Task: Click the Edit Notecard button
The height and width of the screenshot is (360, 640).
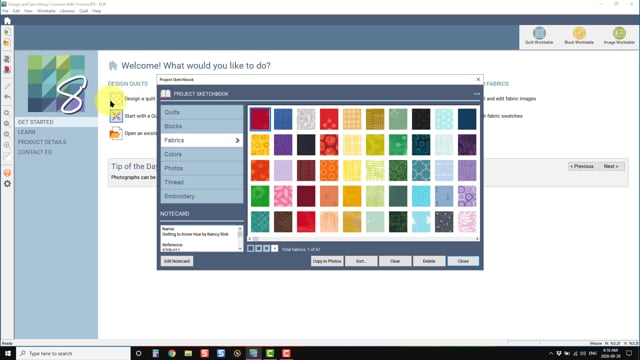Action: [177, 261]
